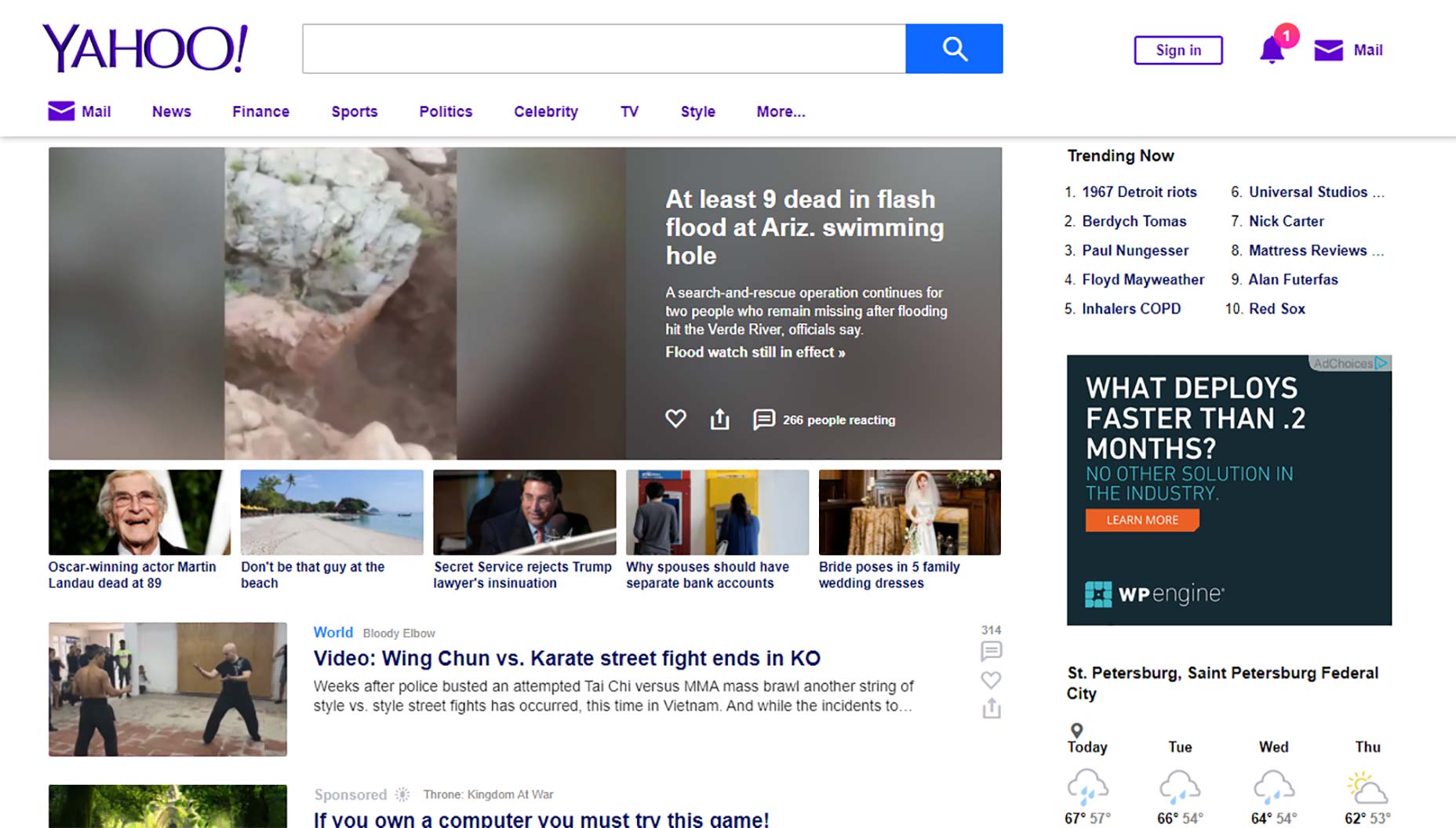Open Mail via header envelope icon

tap(1328, 50)
